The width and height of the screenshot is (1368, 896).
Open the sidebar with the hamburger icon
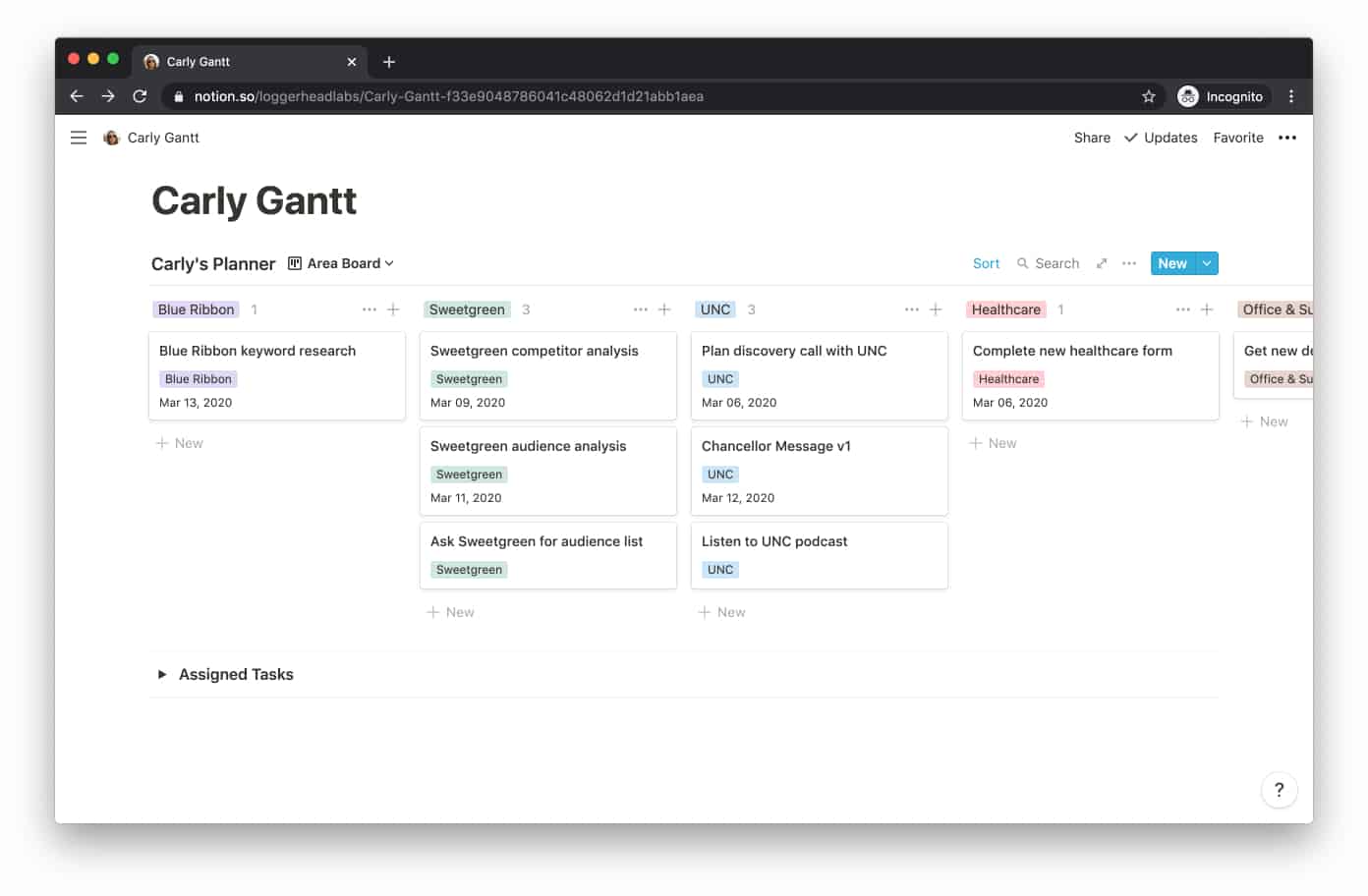(78, 138)
